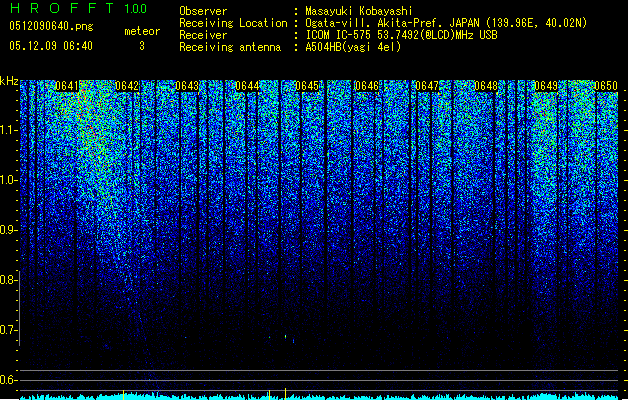Click the kHz axis unit label
This screenshot has height=400, width=629.
(9, 81)
